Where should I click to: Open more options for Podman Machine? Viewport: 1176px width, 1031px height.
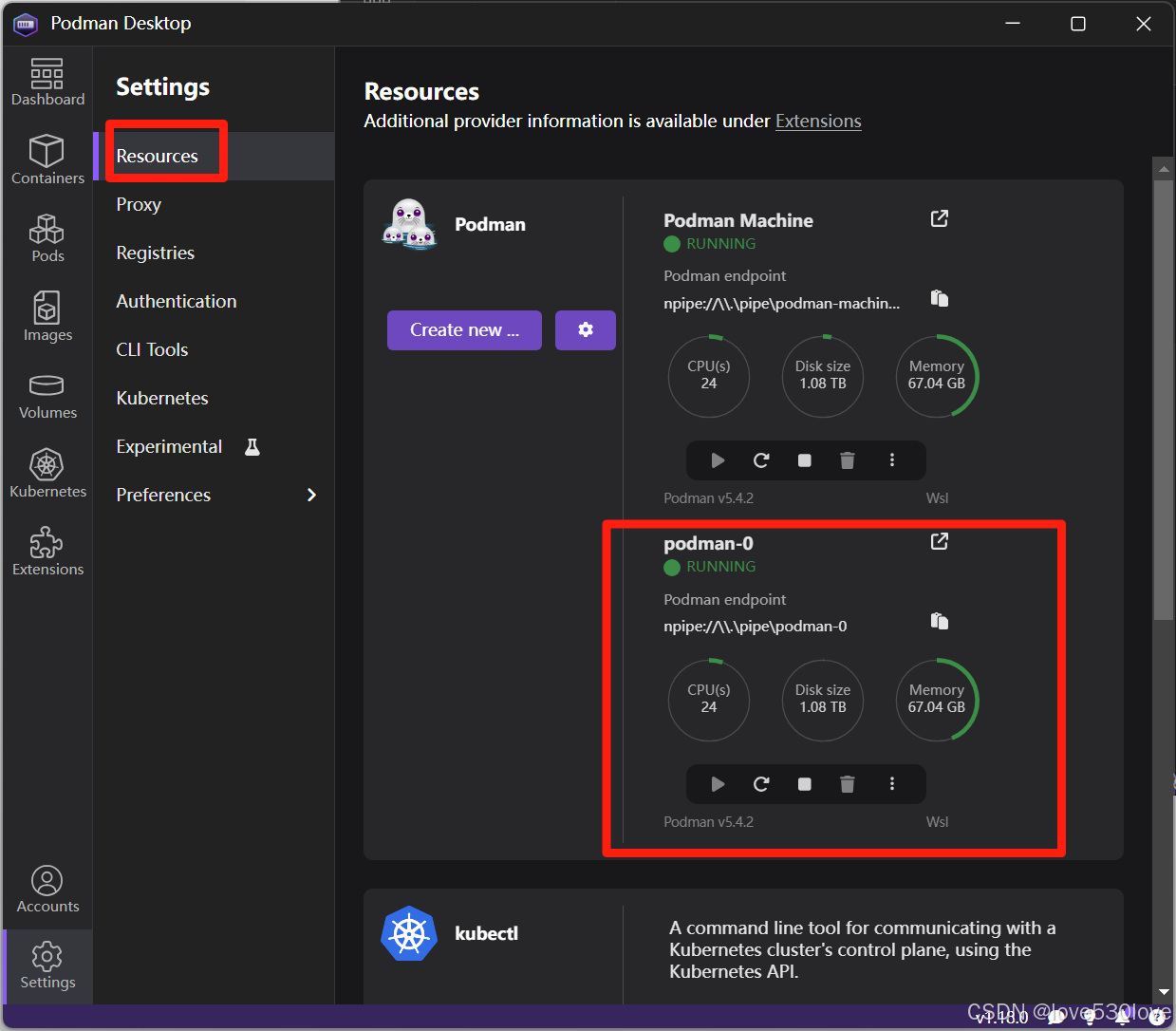click(891, 460)
